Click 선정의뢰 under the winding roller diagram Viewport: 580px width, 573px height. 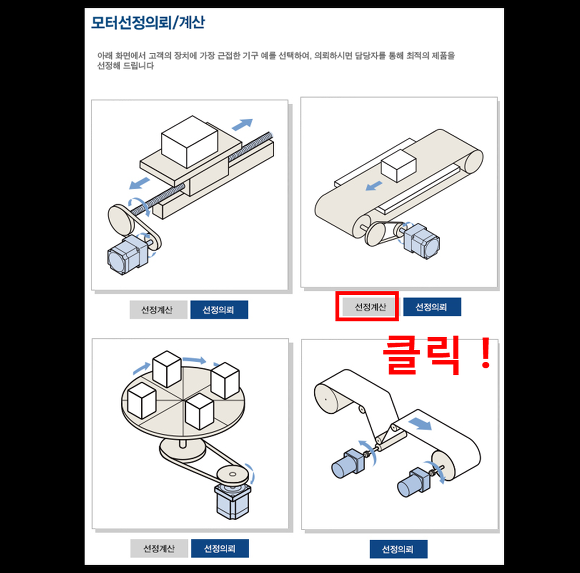pos(398,549)
